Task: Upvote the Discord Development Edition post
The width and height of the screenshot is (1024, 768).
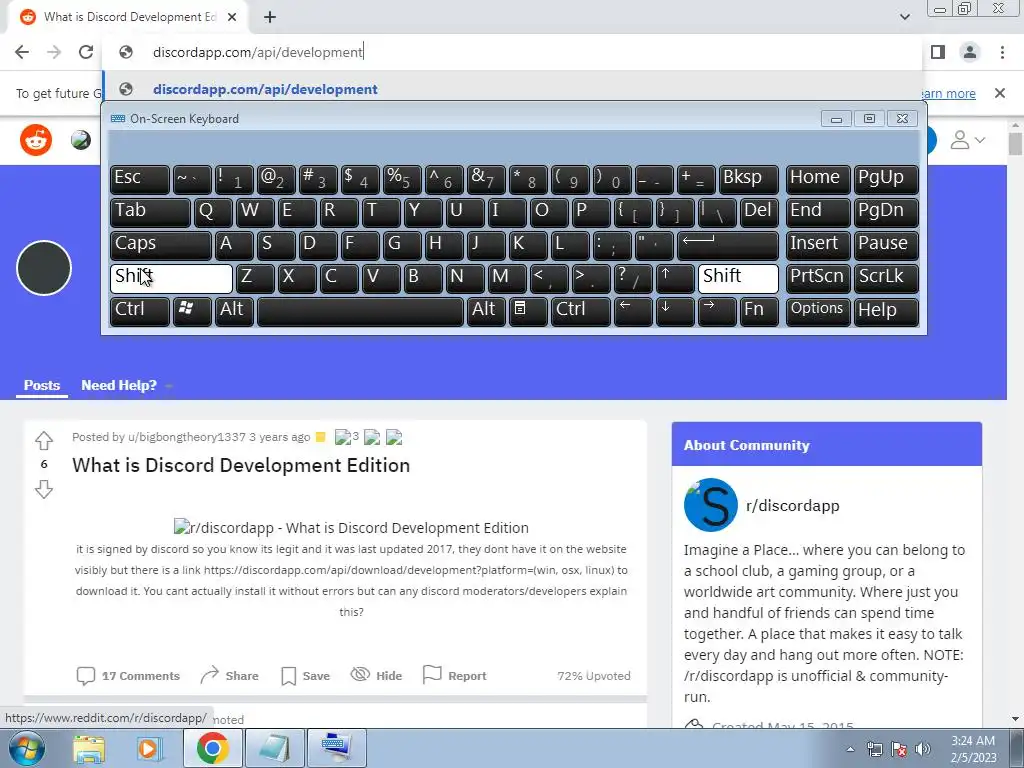Action: pyautogui.click(x=44, y=441)
